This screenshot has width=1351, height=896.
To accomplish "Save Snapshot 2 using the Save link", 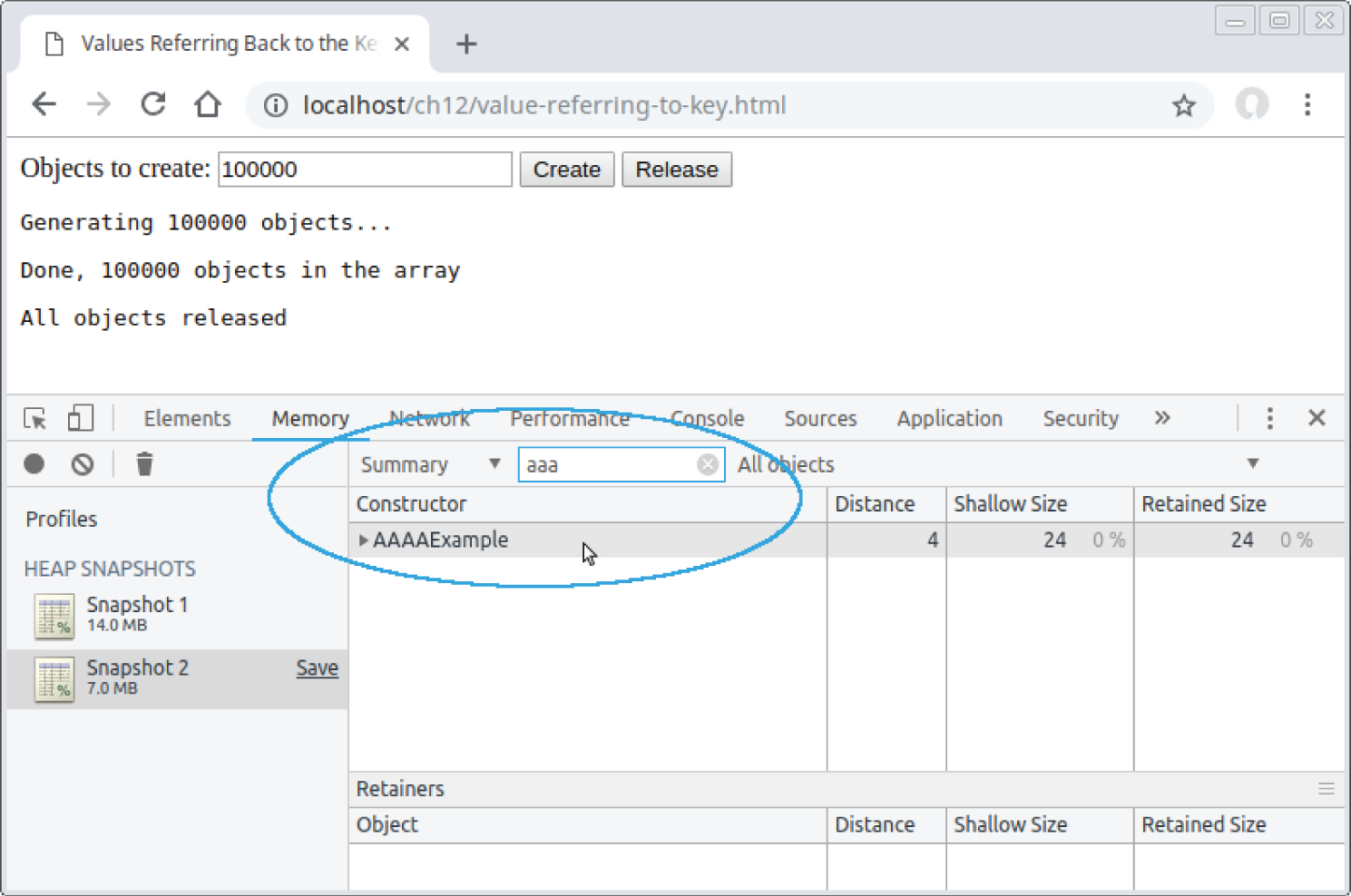I will click(x=317, y=667).
